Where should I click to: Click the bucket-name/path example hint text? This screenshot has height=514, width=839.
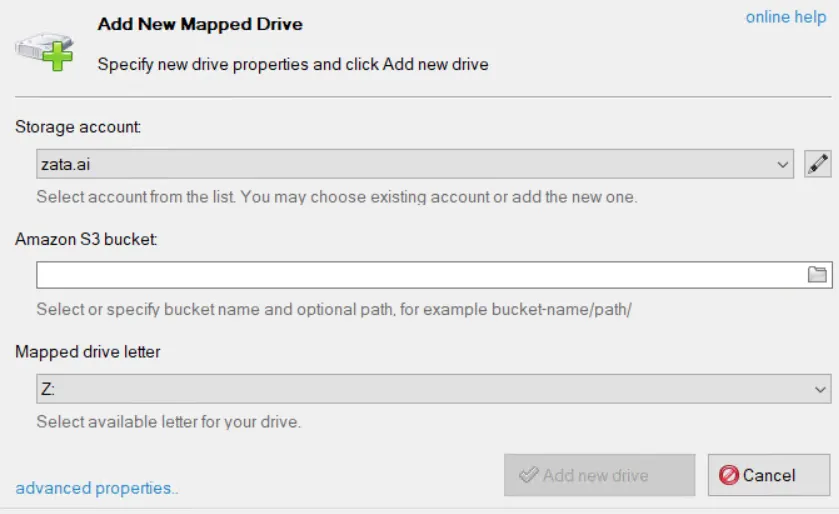[x=334, y=309]
